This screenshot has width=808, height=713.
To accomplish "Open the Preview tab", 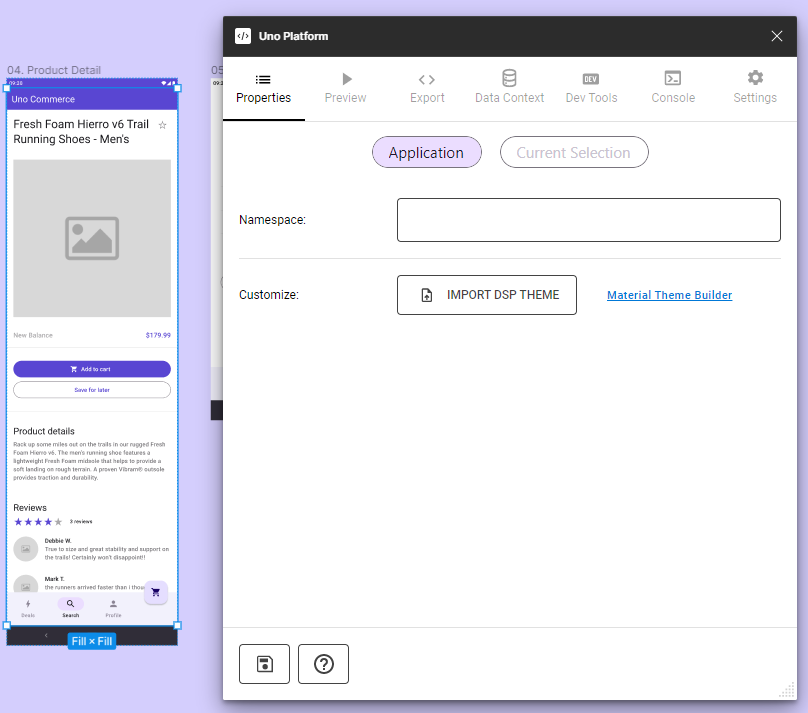I will pos(345,88).
